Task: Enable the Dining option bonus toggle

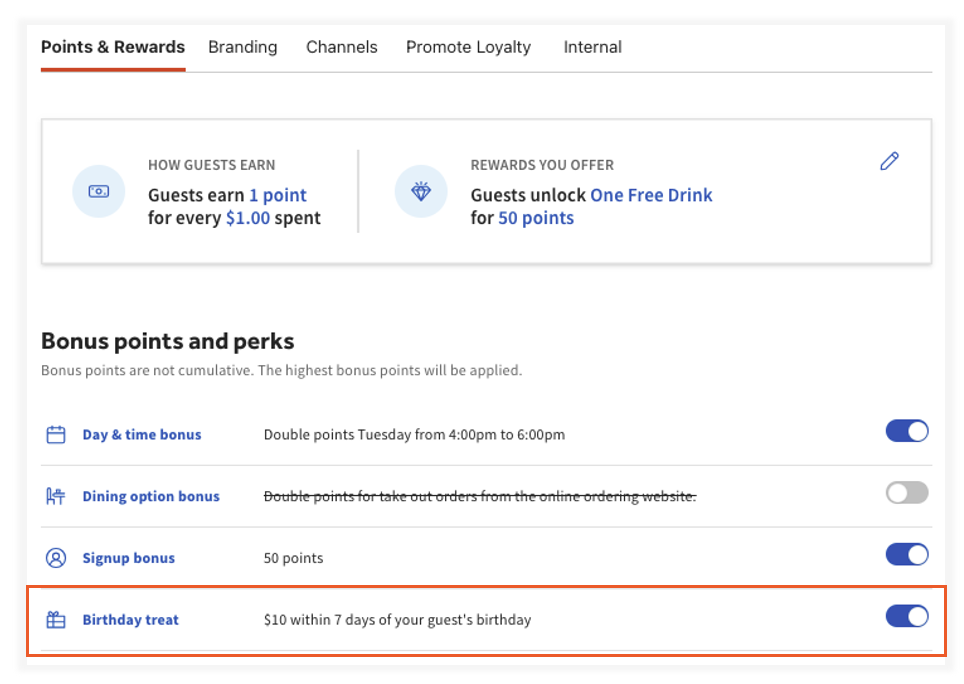Action: click(906, 492)
